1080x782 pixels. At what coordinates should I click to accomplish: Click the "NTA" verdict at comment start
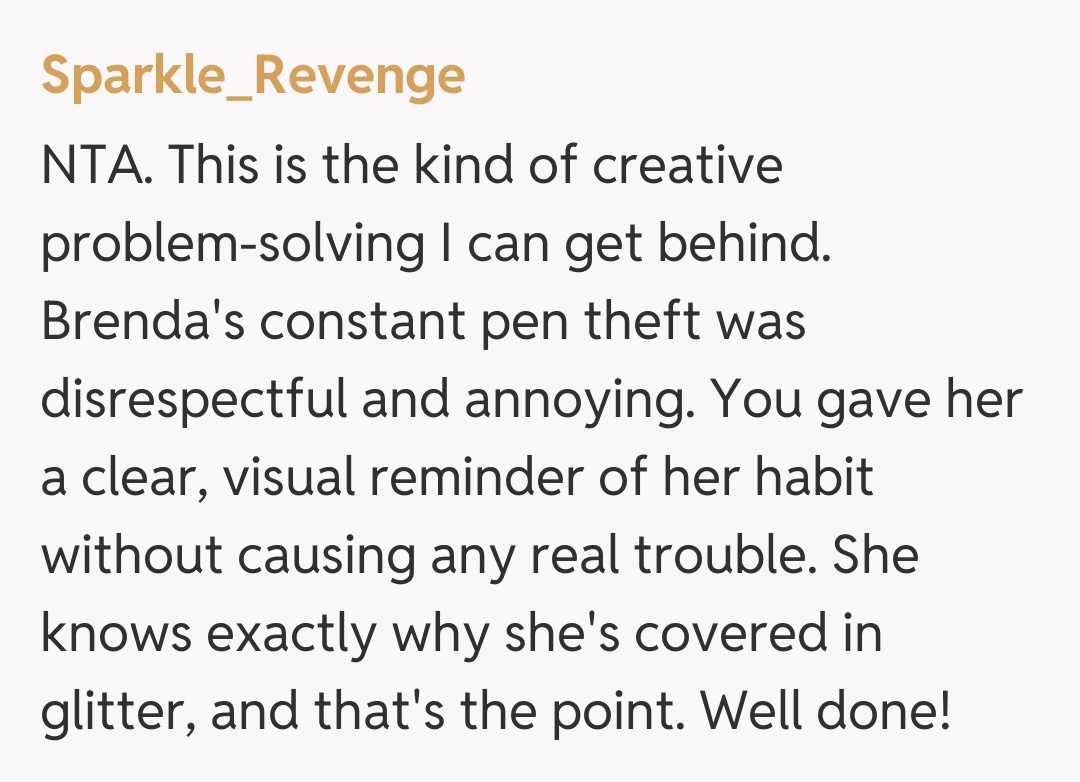coord(94,166)
